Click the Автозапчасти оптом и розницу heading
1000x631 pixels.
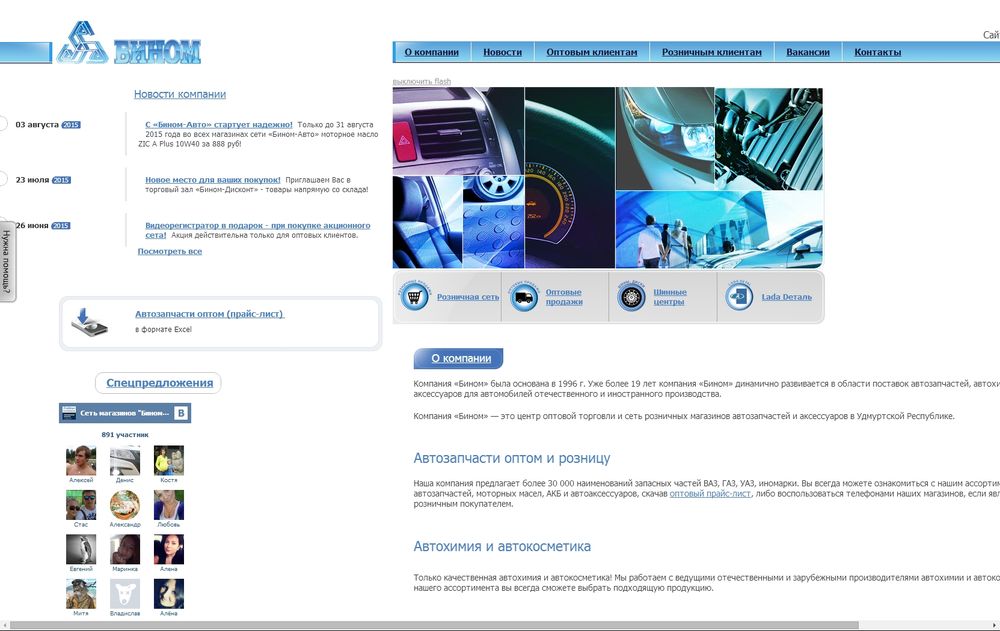[511, 458]
